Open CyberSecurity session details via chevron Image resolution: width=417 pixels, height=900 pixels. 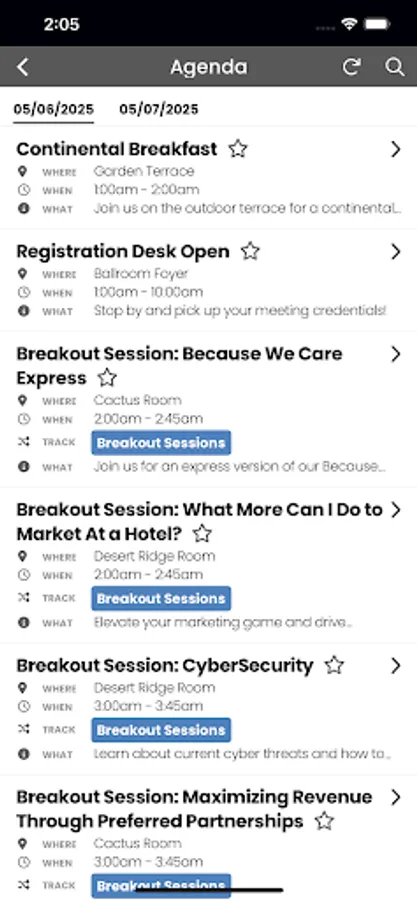(395, 665)
